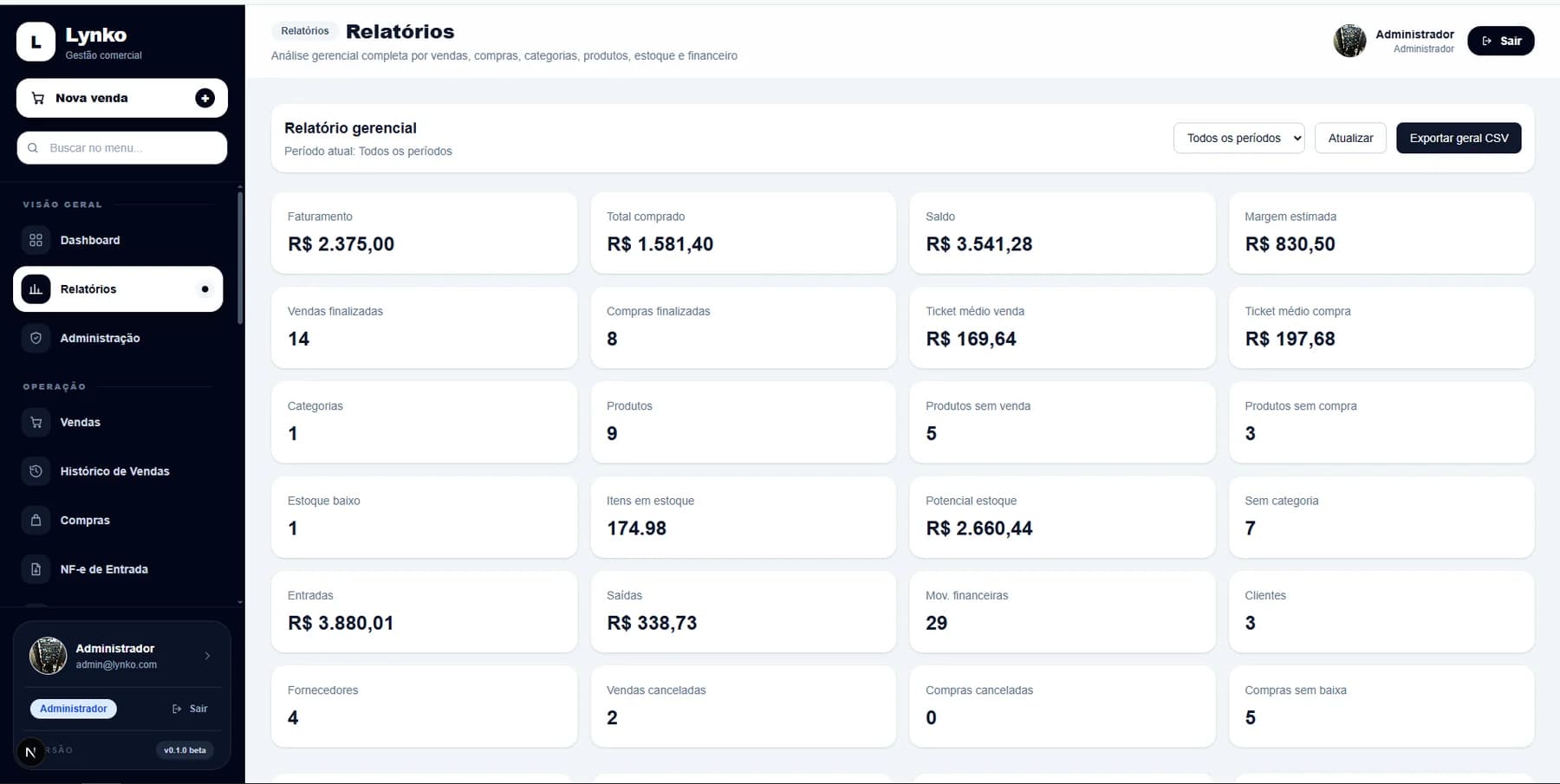This screenshot has width=1560, height=784.
Task: Click the Compras bag icon
Action: (36, 521)
